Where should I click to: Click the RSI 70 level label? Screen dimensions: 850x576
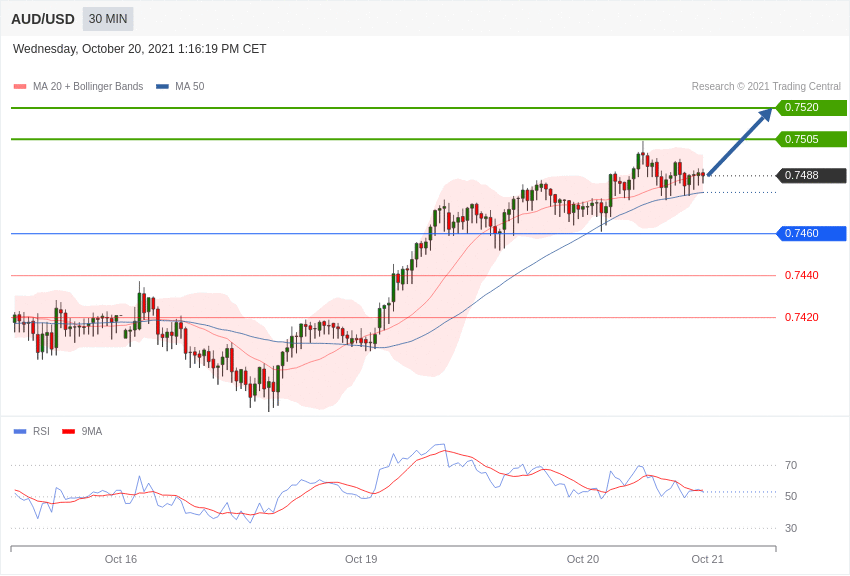pyautogui.click(x=791, y=465)
